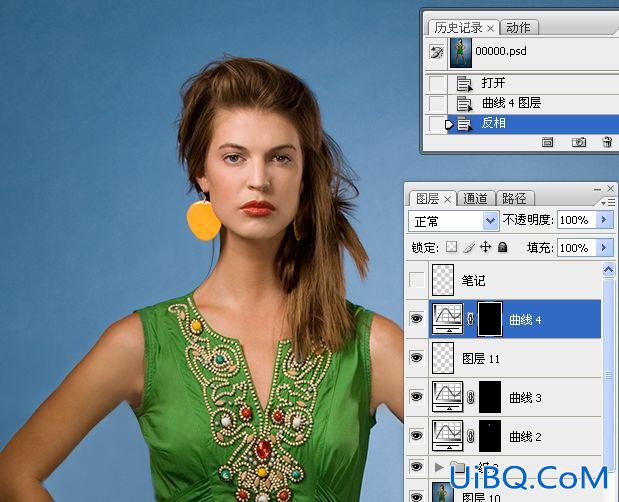Image resolution: width=619 pixels, height=502 pixels.
Task: Create new document from current state
Action: tap(547, 142)
